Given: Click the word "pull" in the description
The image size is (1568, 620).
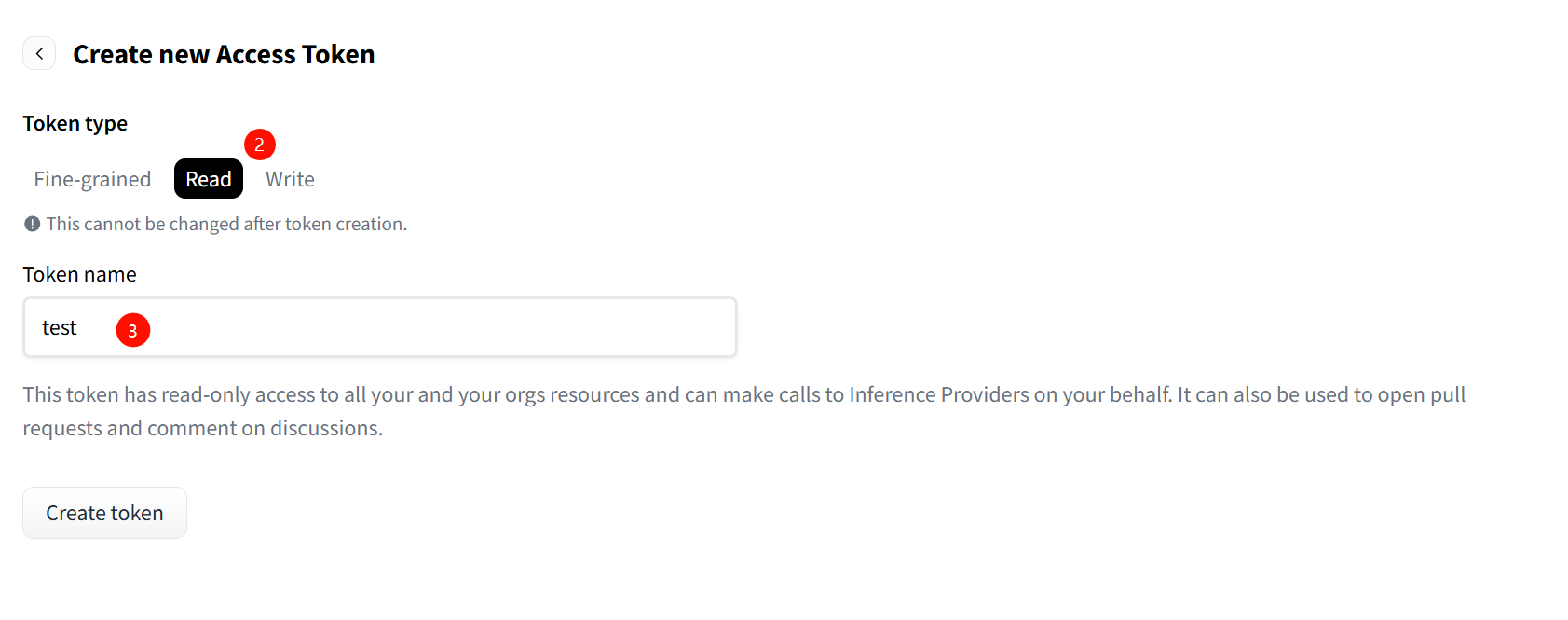Looking at the screenshot, I should point(1448,394).
